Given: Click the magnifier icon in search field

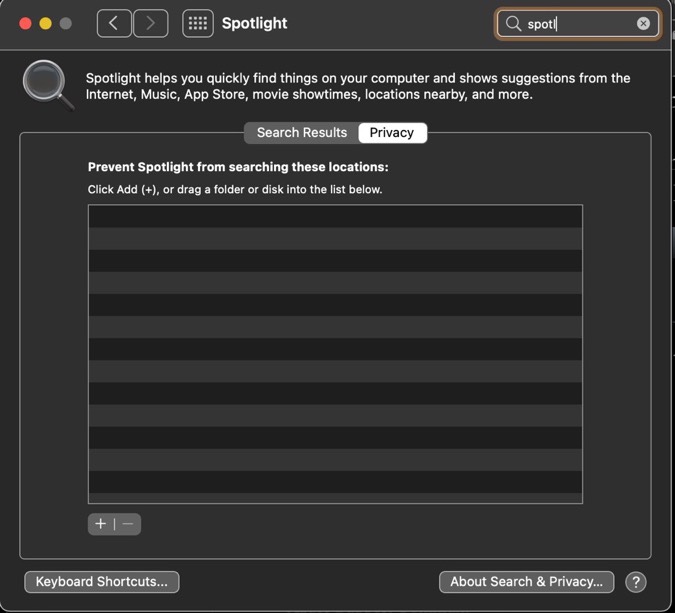Looking at the screenshot, I should [513, 23].
